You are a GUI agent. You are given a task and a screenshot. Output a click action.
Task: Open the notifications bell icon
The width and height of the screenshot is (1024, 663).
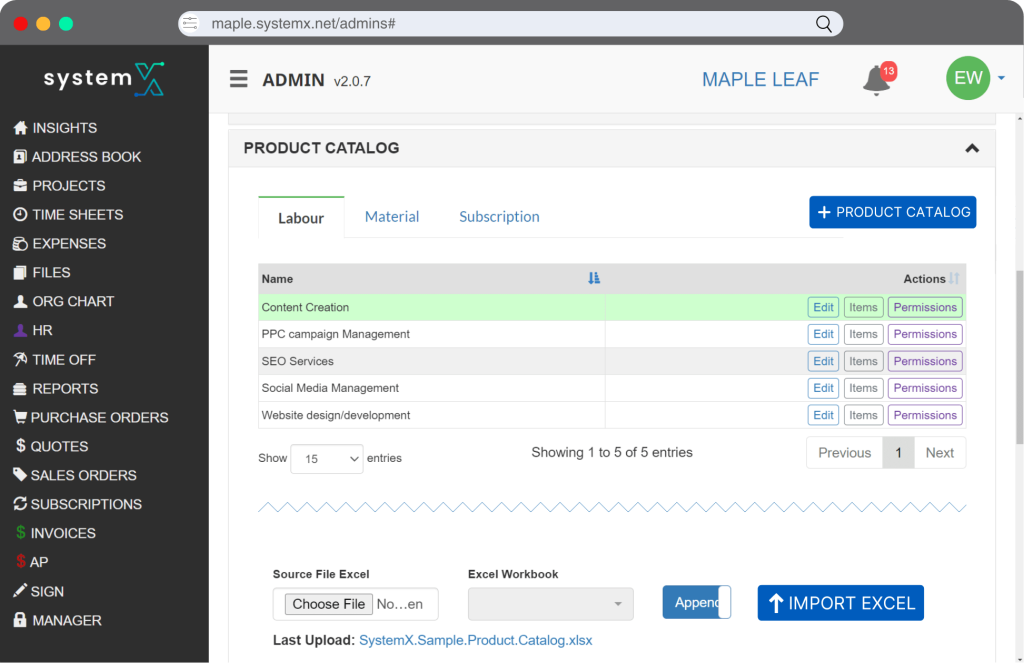click(x=877, y=80)
